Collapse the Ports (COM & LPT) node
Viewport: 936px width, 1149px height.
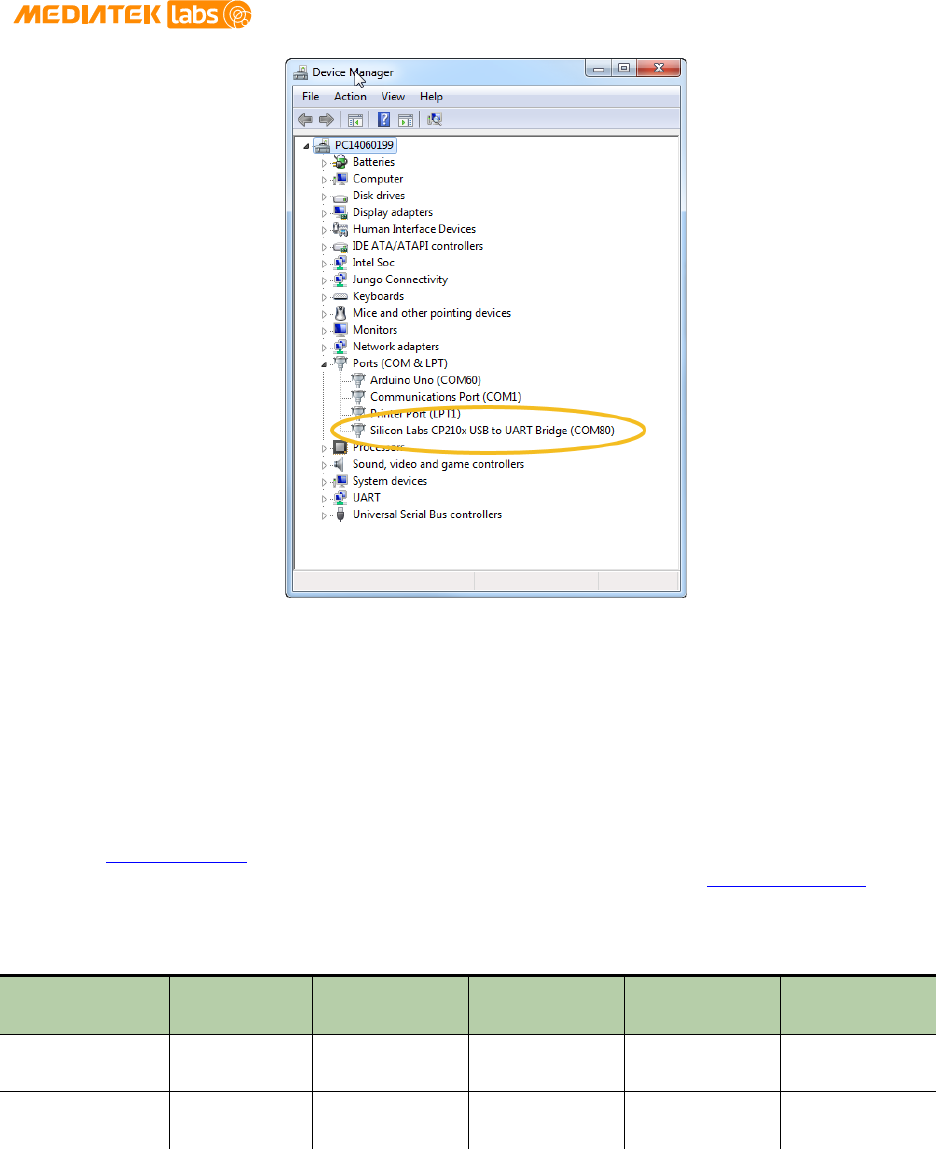pyautogui.click(x=324, y=364)
